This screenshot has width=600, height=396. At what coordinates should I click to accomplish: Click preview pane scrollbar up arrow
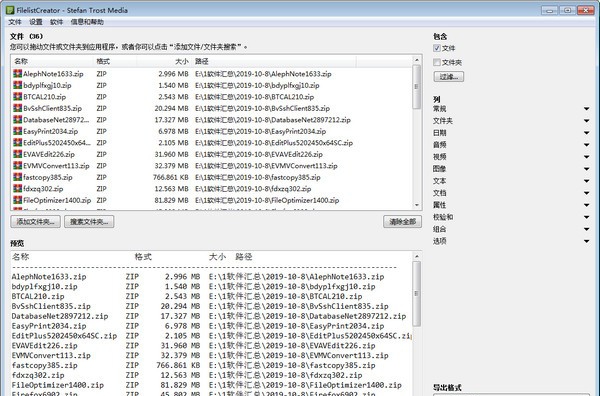click(416, 256)
